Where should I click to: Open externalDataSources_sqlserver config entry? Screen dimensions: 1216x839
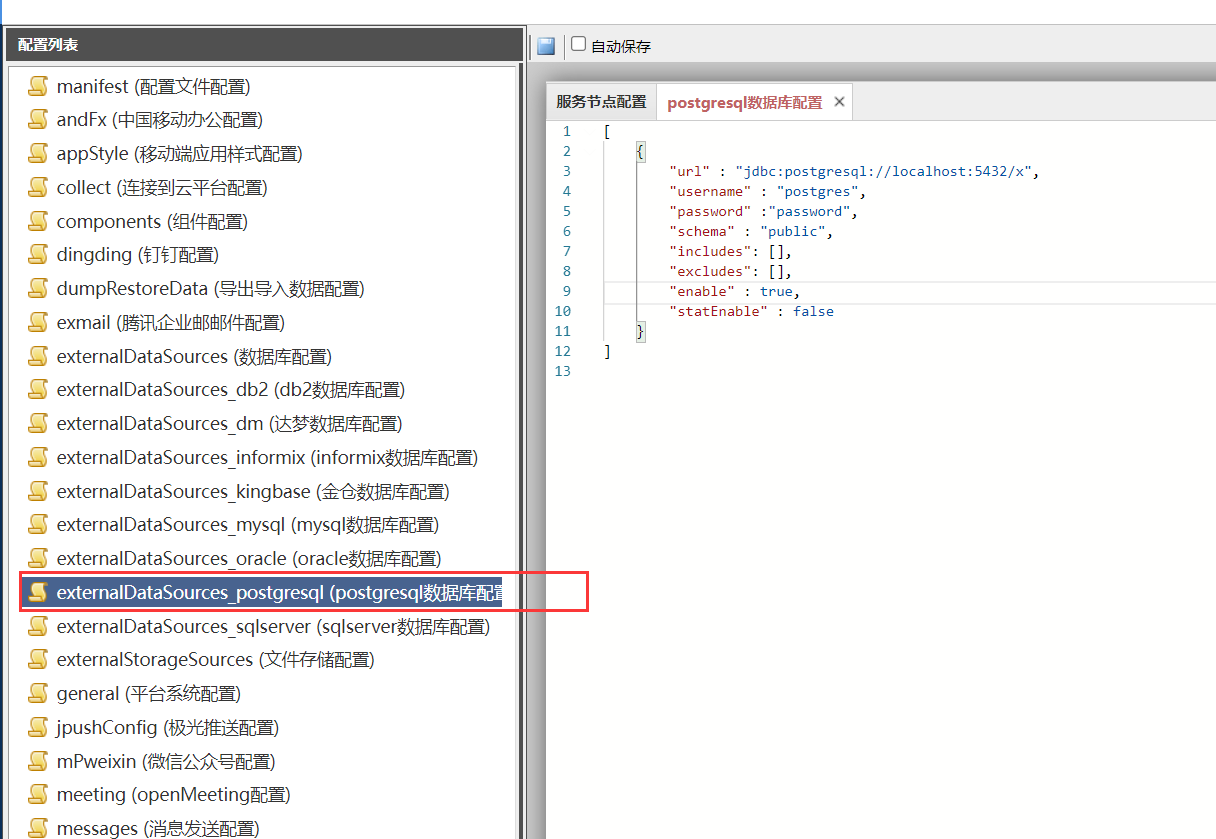pos(273,627)
